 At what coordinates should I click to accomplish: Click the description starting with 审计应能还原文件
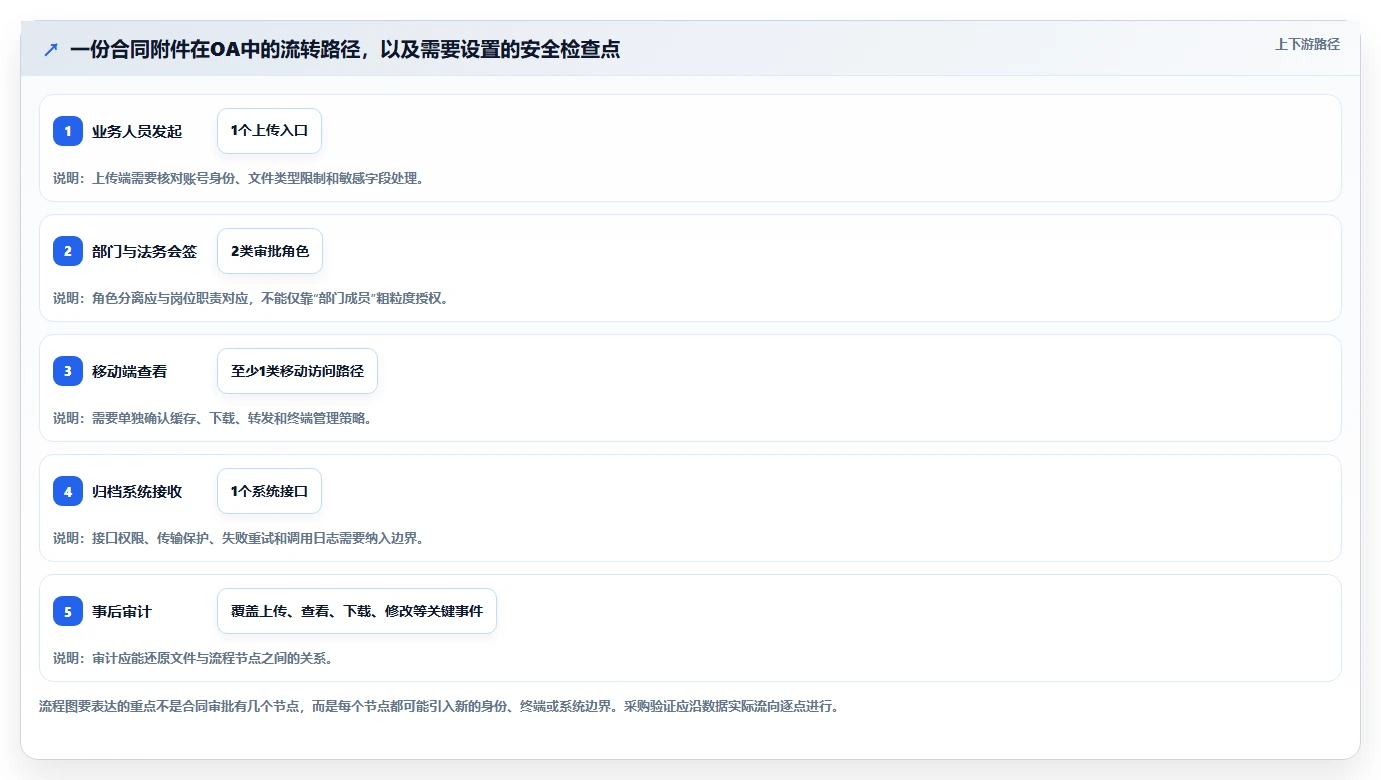193,658
